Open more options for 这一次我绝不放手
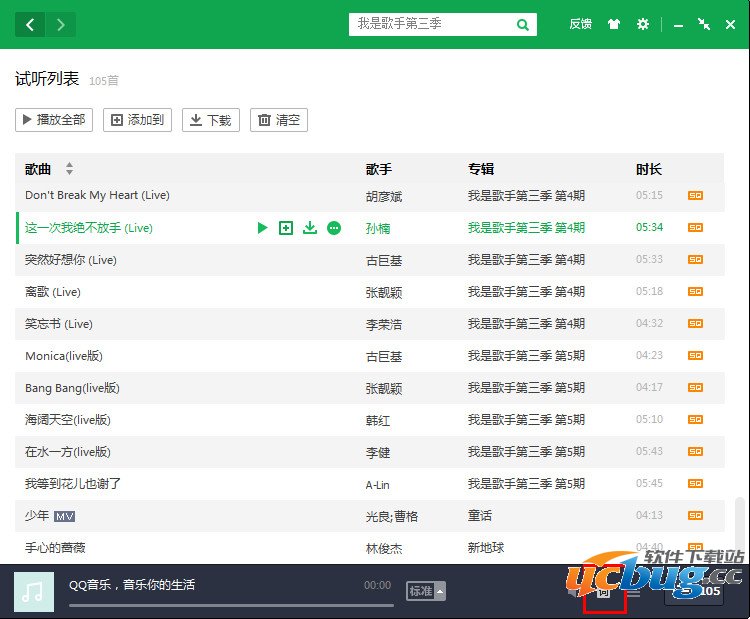Image resolution: width=750 pixels, height=619 pixels. (x=334, y=228)
